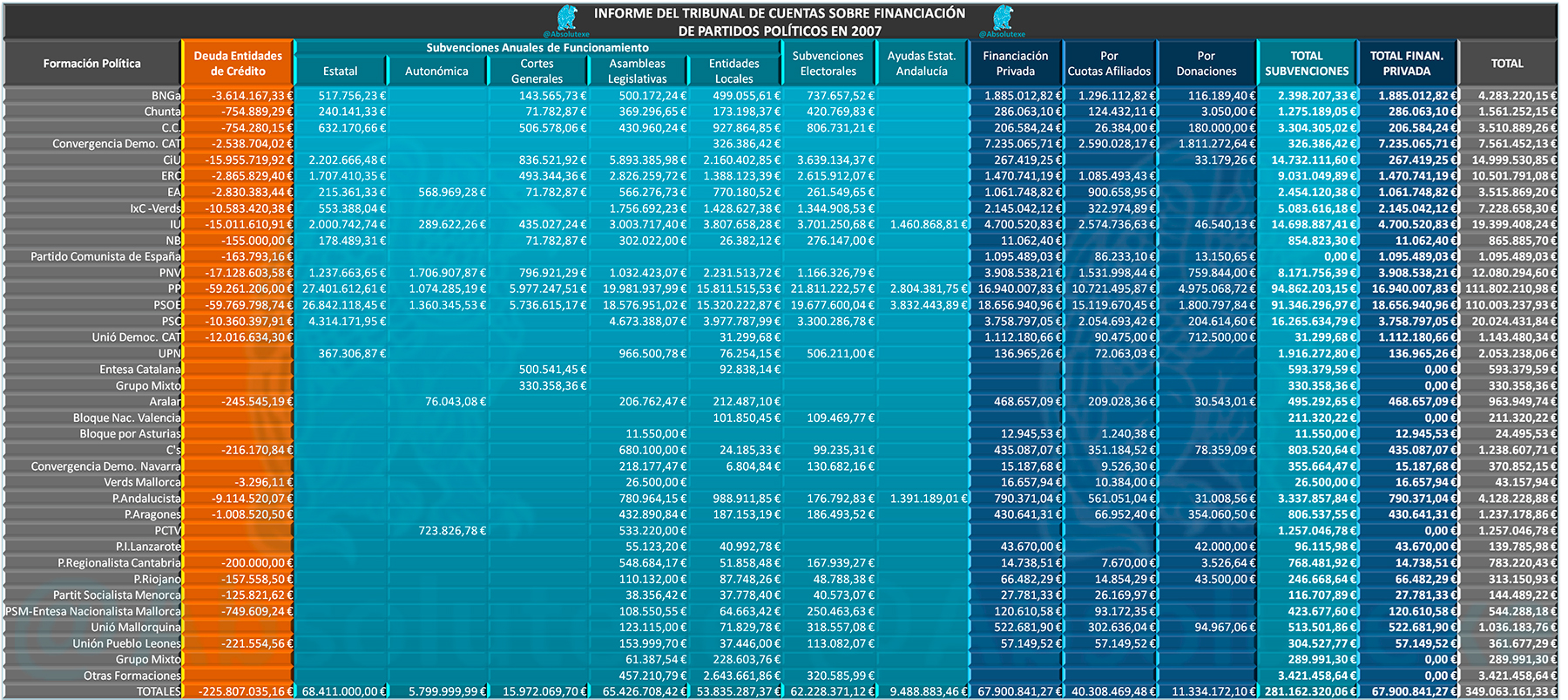Click the Por Cuotas Afiliados header

(1109, 64)
